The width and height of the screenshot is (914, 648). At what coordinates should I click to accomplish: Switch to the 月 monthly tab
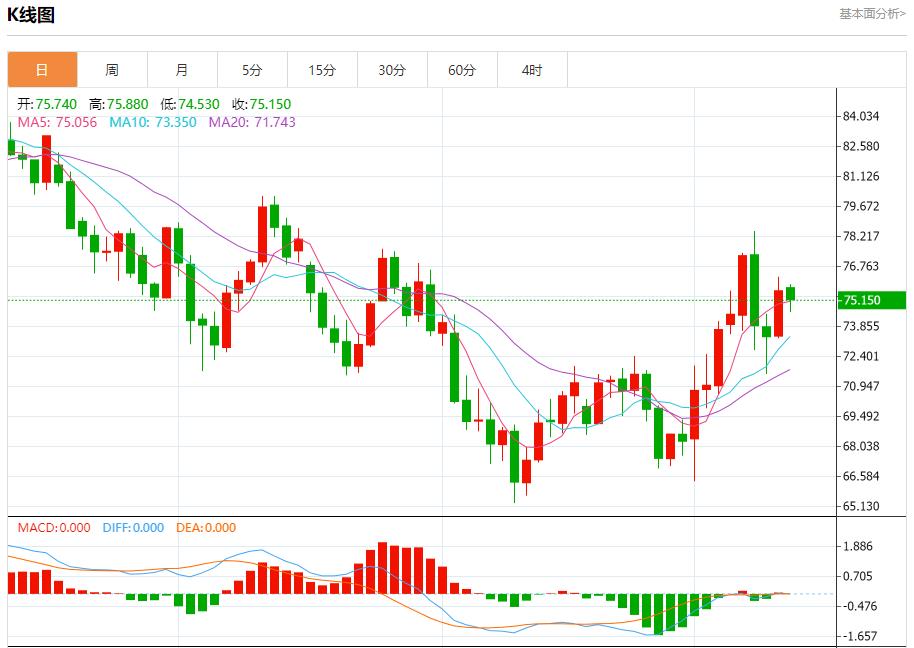pyautogui.click(x=182, y=70)
